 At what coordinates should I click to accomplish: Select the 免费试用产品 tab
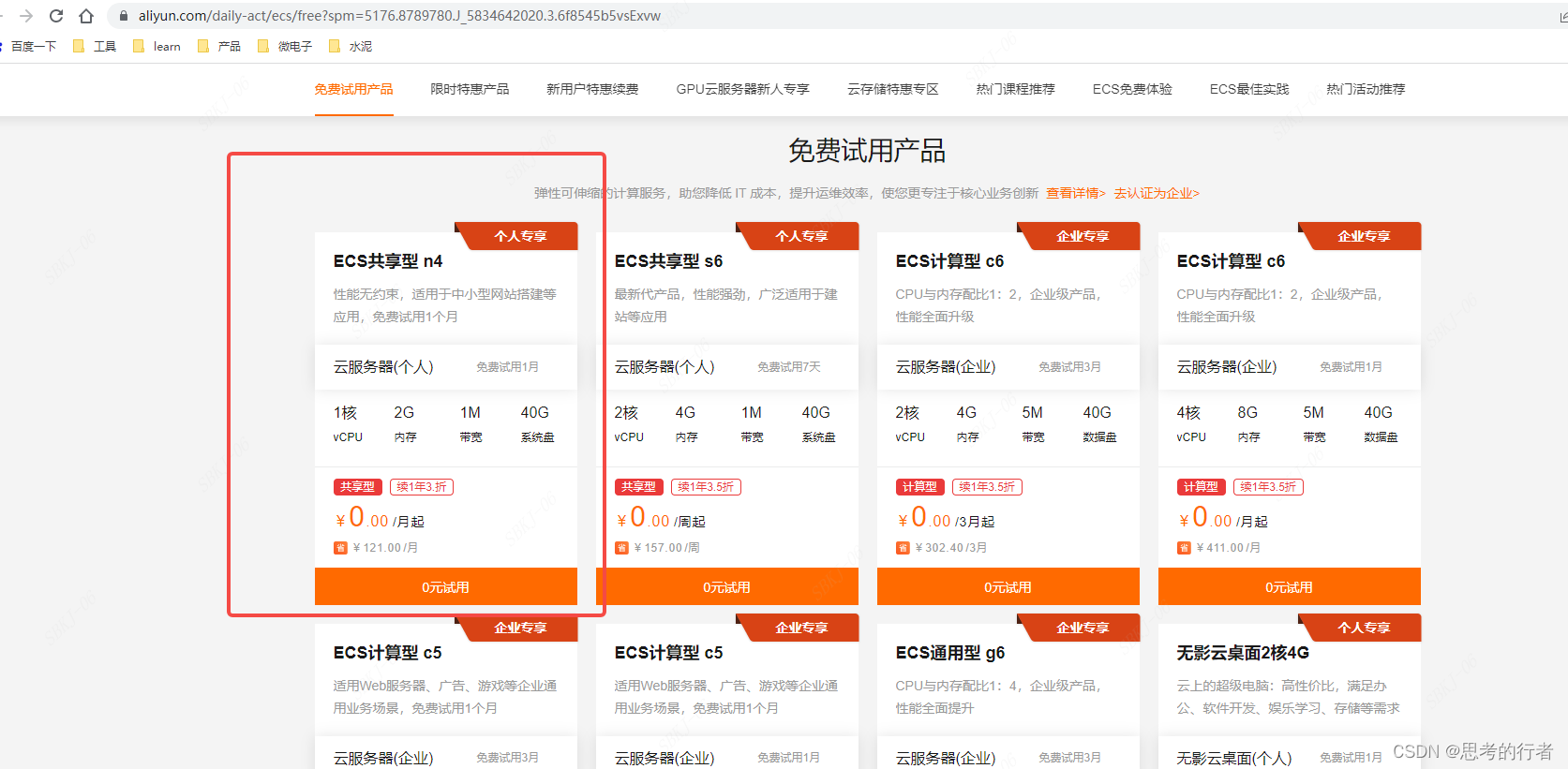click(x=353, y=89)
